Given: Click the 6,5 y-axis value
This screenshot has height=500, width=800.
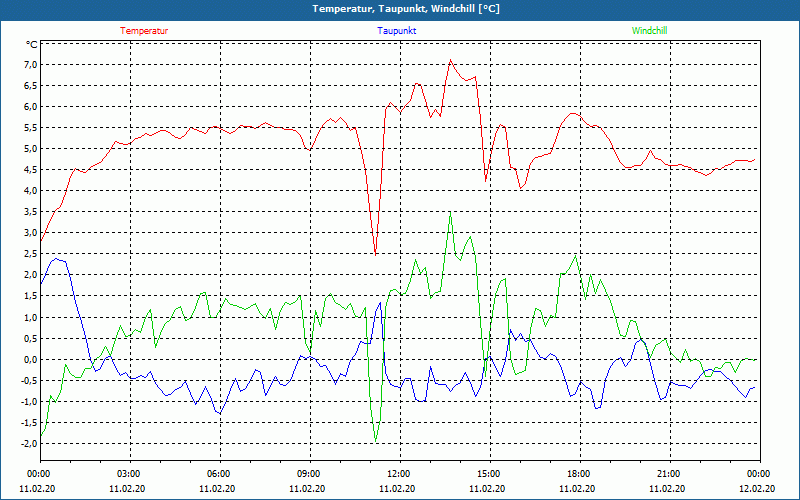Looking at the screenshot, I should tap(30, 86).
